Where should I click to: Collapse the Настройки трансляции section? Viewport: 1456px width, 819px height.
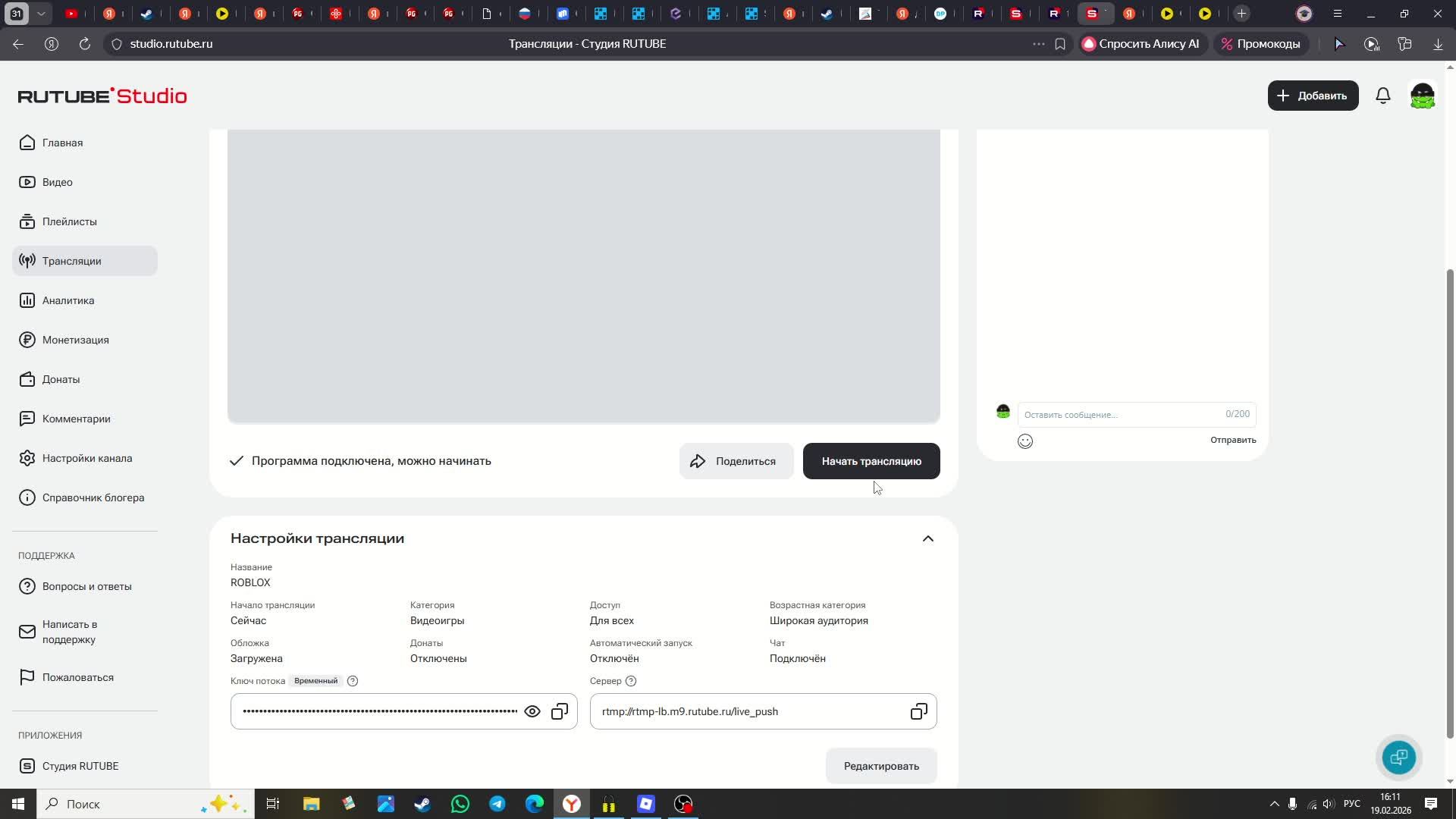pos(927,538)
